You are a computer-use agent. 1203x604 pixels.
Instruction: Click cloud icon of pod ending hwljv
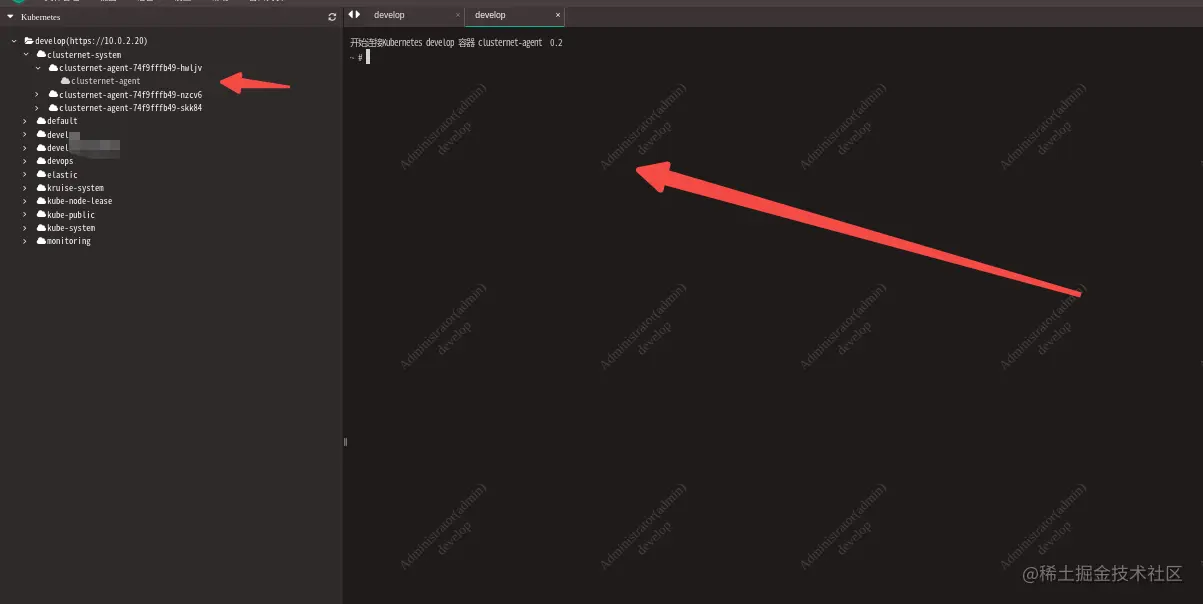tap(53, 68)
